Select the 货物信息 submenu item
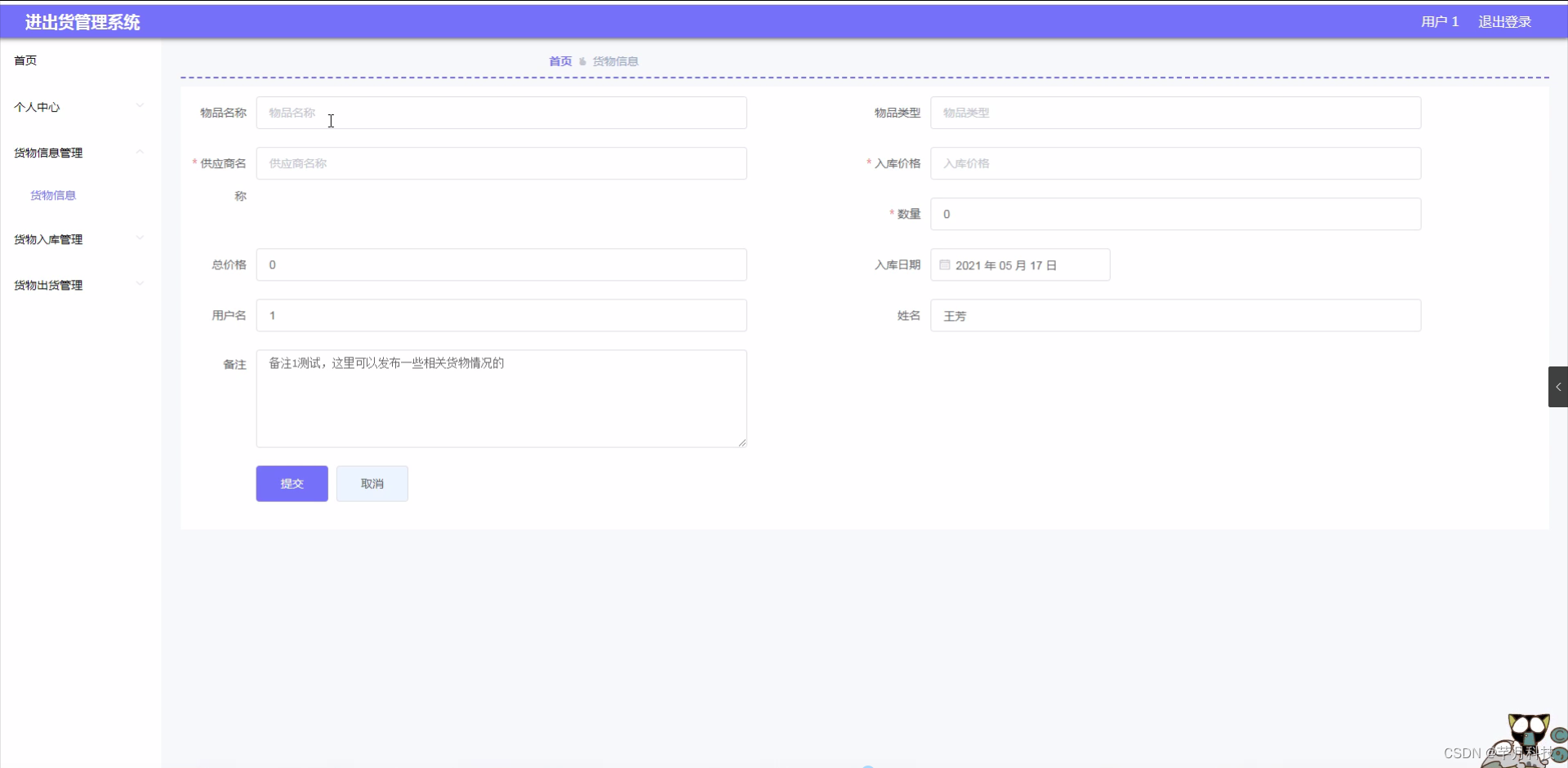Viewport: 1568px width, 768px height. tap(52, 195)
